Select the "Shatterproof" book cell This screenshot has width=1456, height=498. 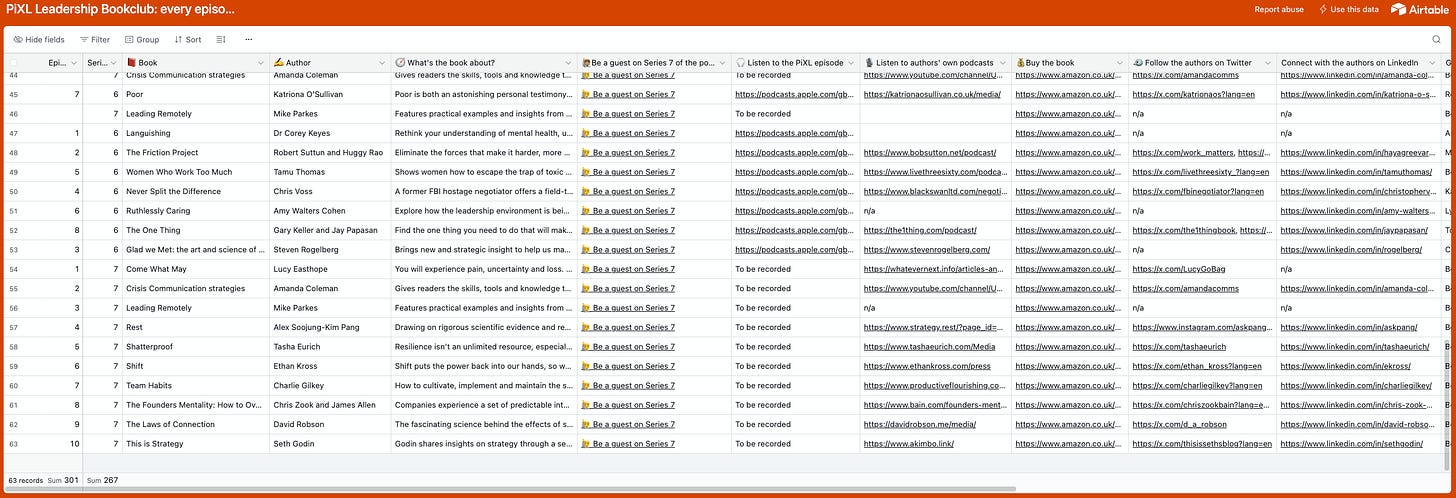pyautogui.click(x=196, y=347)
